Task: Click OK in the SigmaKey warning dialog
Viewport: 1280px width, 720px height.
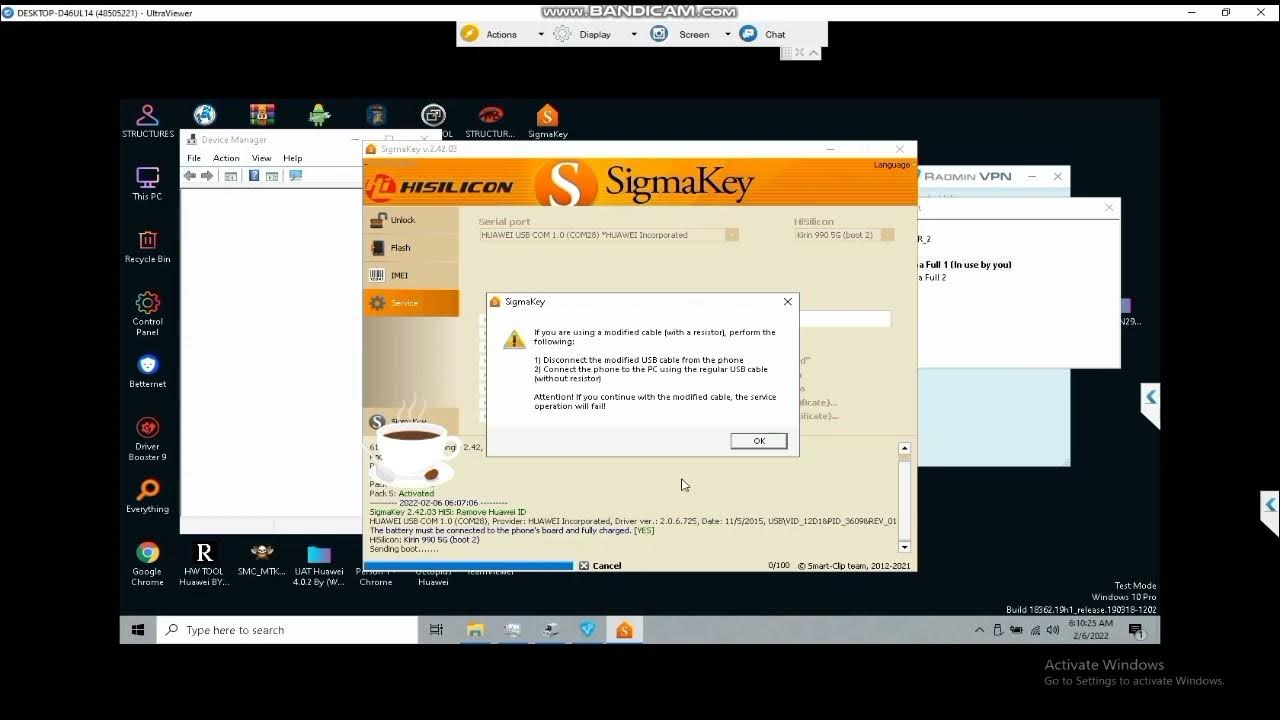Action: click(x=758, y=441)
